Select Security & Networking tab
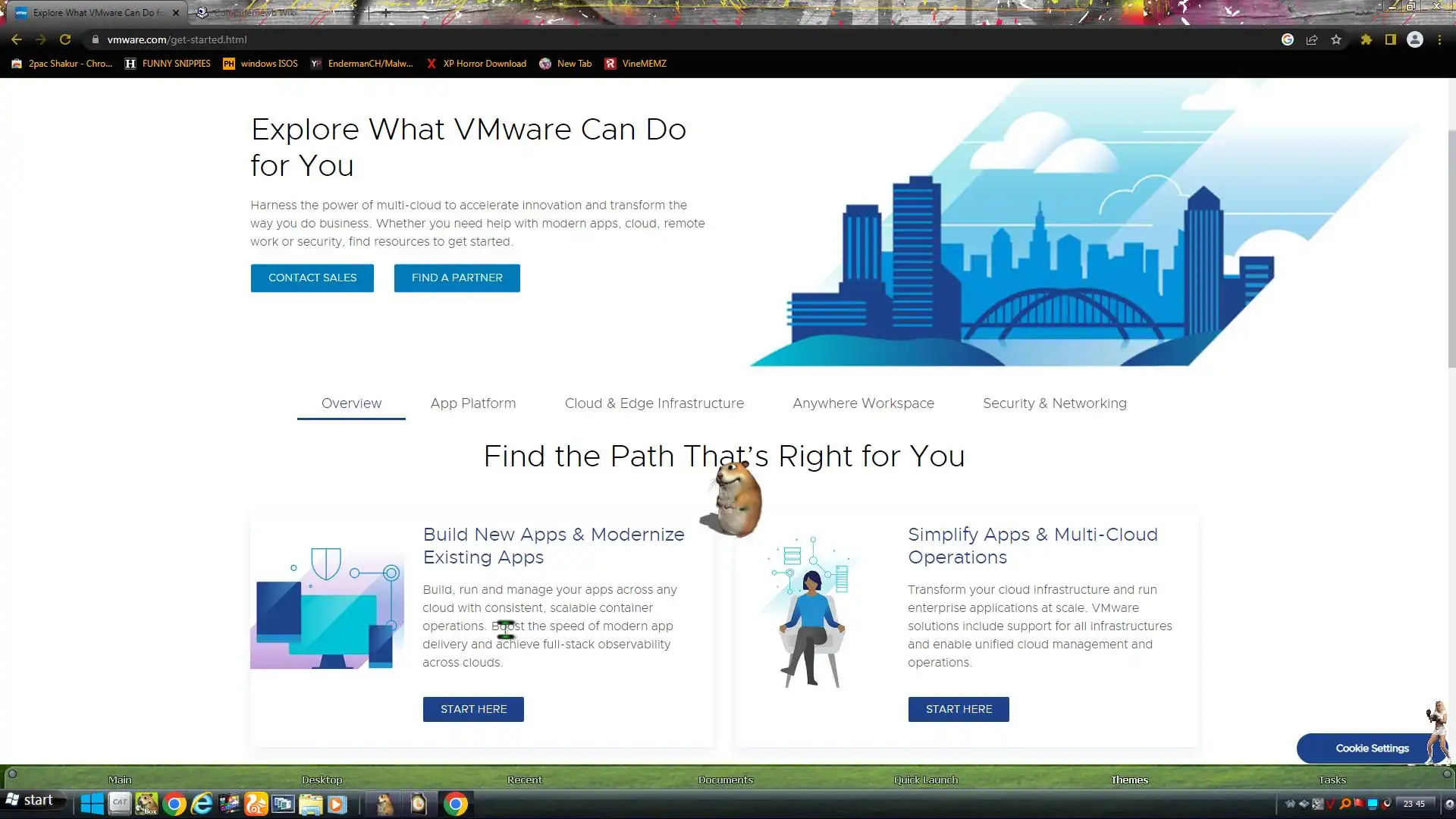The width and height of the screenshot is (1456, 819). pyautogui.click(x=1054, y=403)
